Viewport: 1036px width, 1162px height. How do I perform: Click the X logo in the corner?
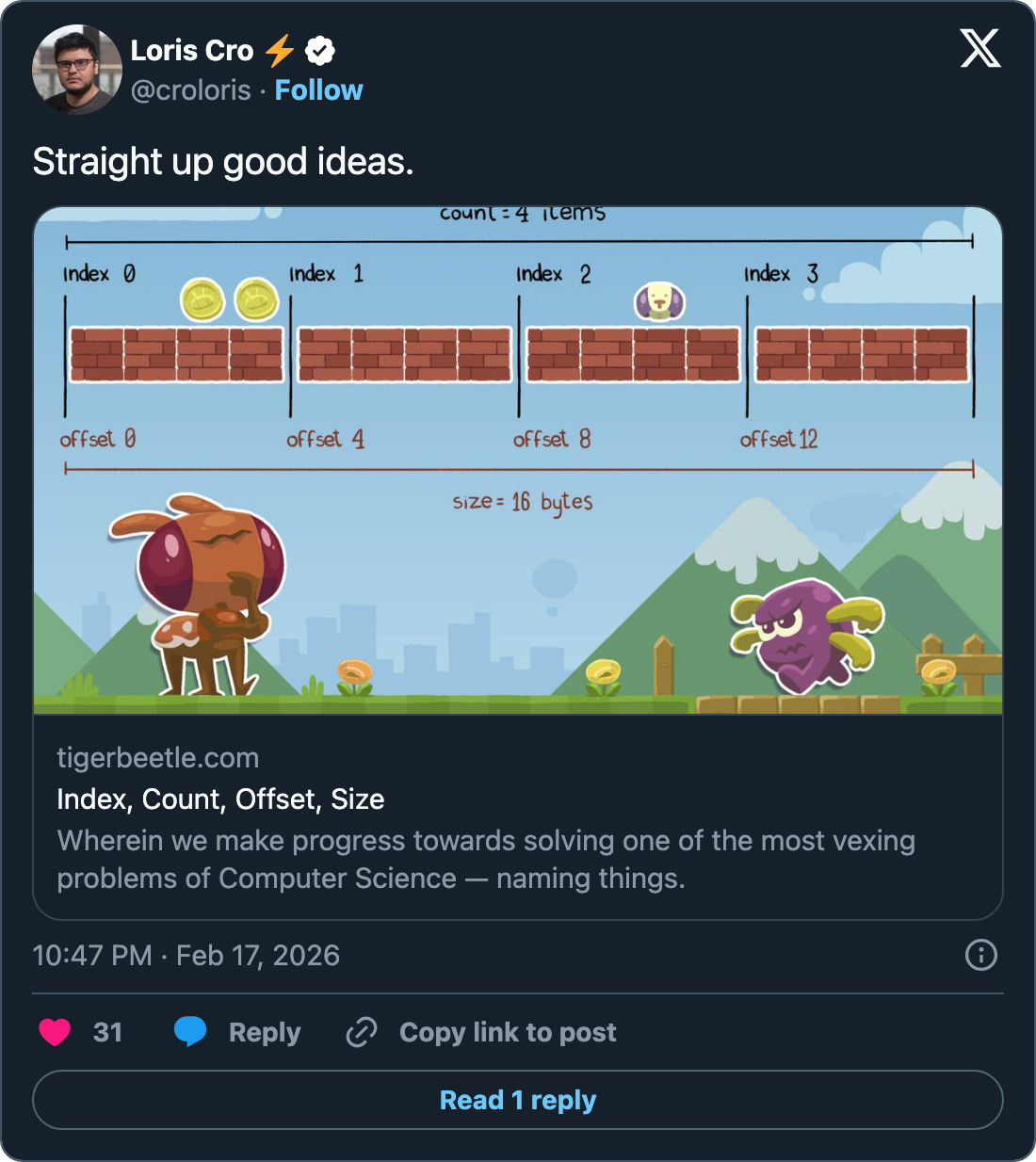tap(980, 48)
